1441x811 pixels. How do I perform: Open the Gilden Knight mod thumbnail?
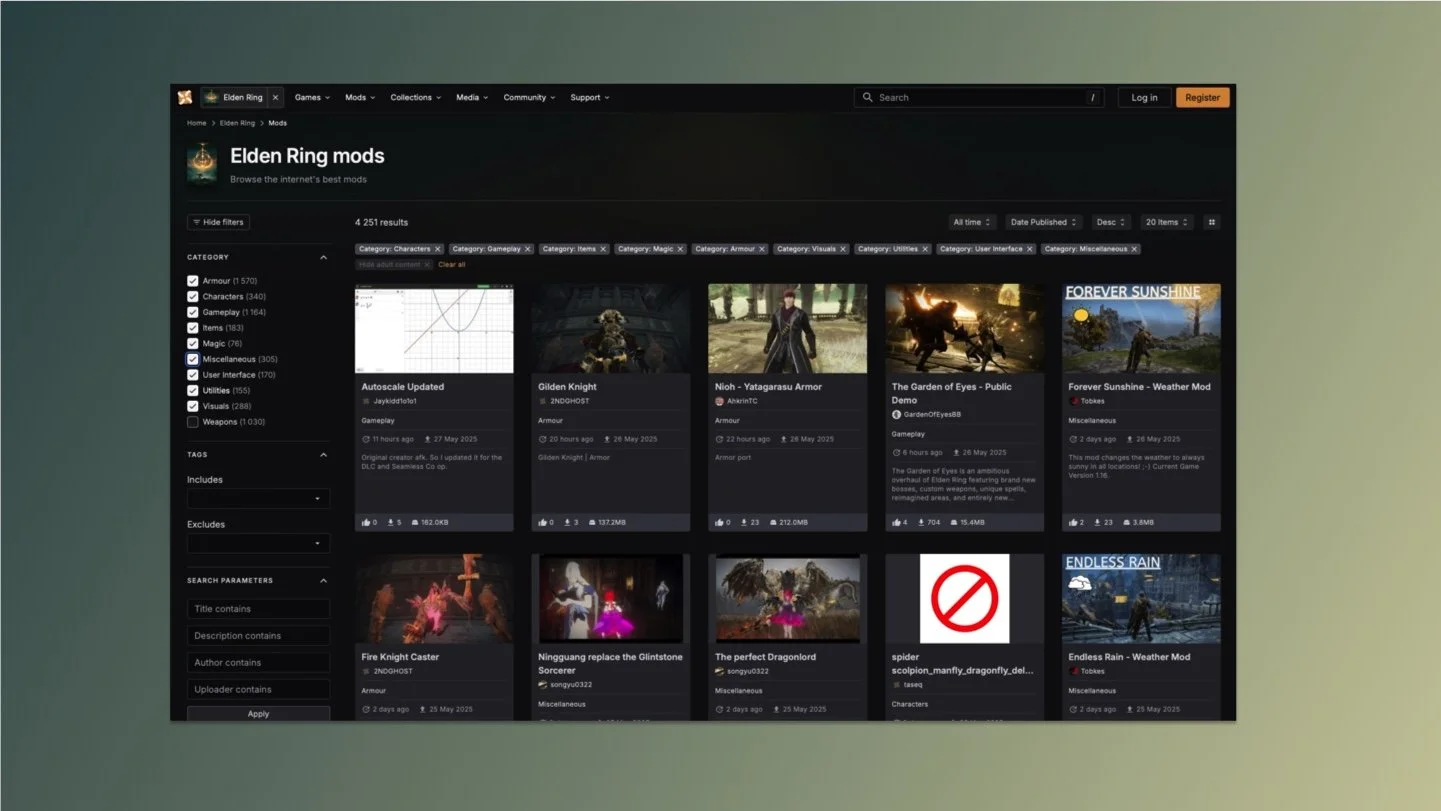click(x=611, y=328)
